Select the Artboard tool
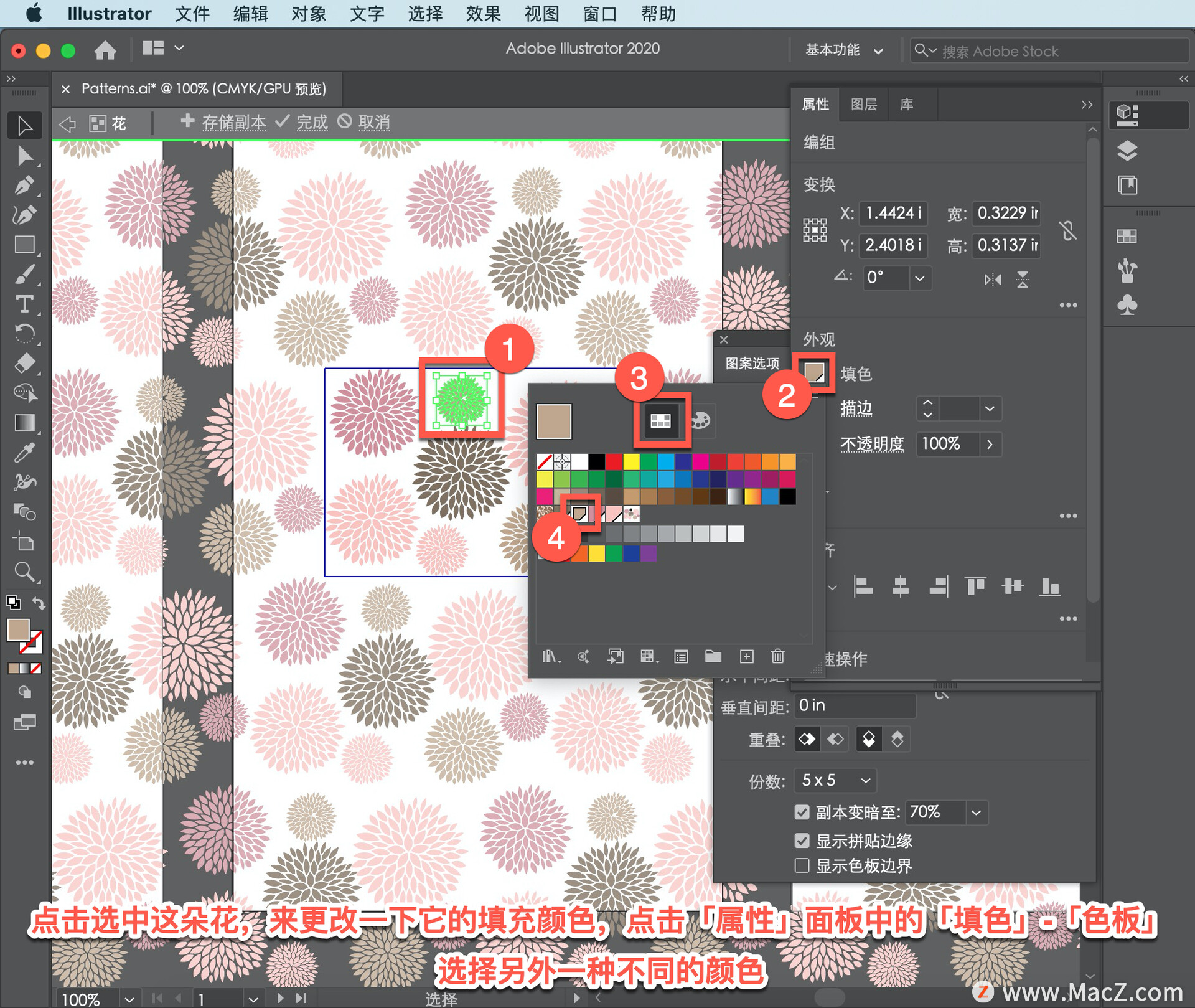This screenshot has height=1008, width=1195. [x=25, y=542]
